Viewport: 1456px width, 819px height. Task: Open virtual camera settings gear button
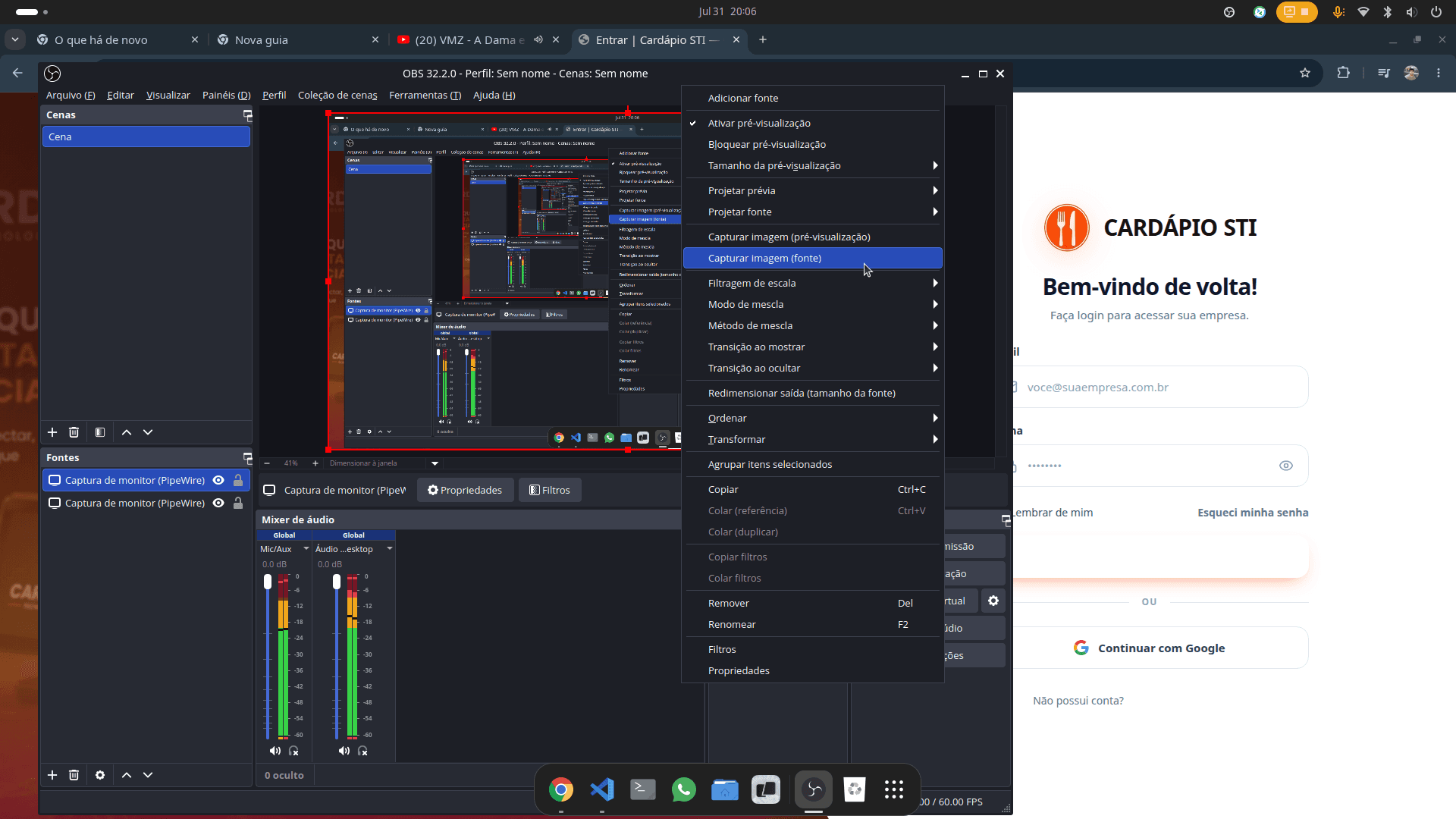coord(993,601)
